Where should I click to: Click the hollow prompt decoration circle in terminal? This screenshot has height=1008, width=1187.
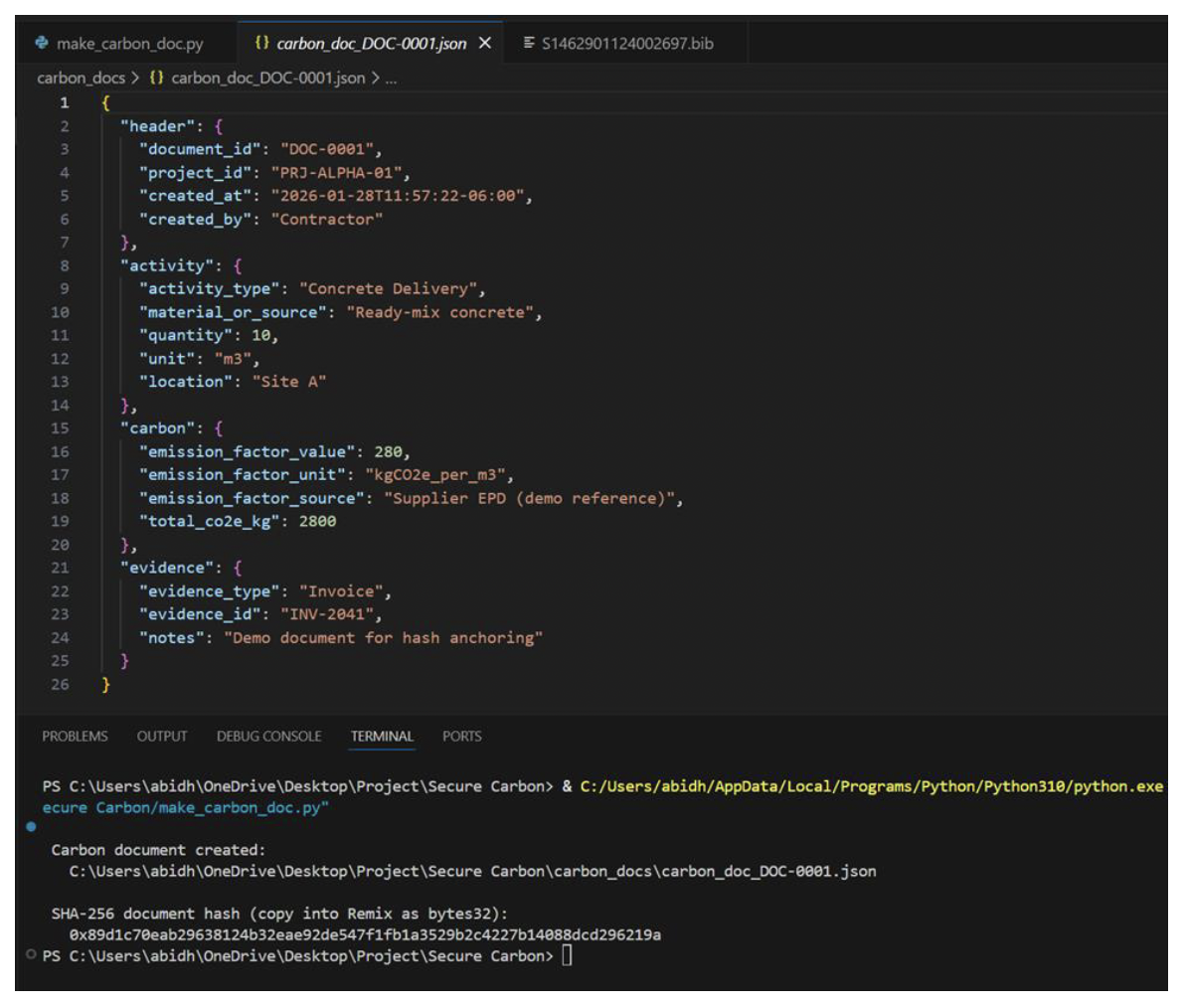(x=31, y=955)
